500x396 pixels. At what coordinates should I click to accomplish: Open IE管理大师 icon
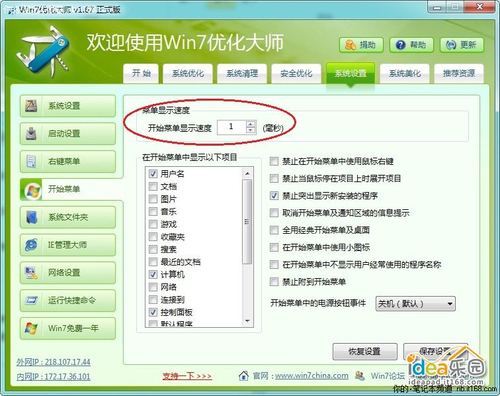pos(31,245)
